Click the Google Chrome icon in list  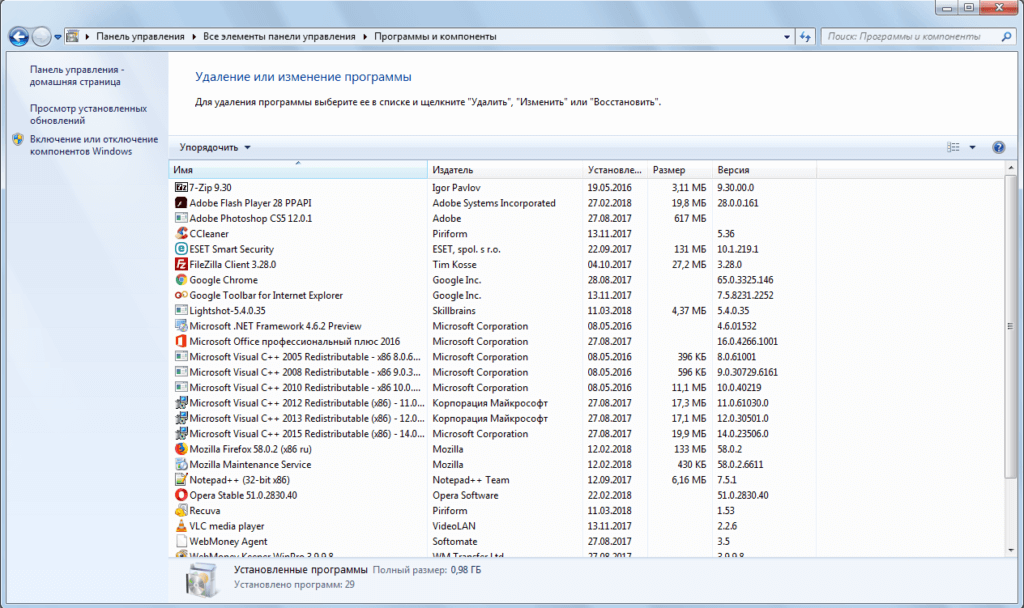click(x=181, y=280)
